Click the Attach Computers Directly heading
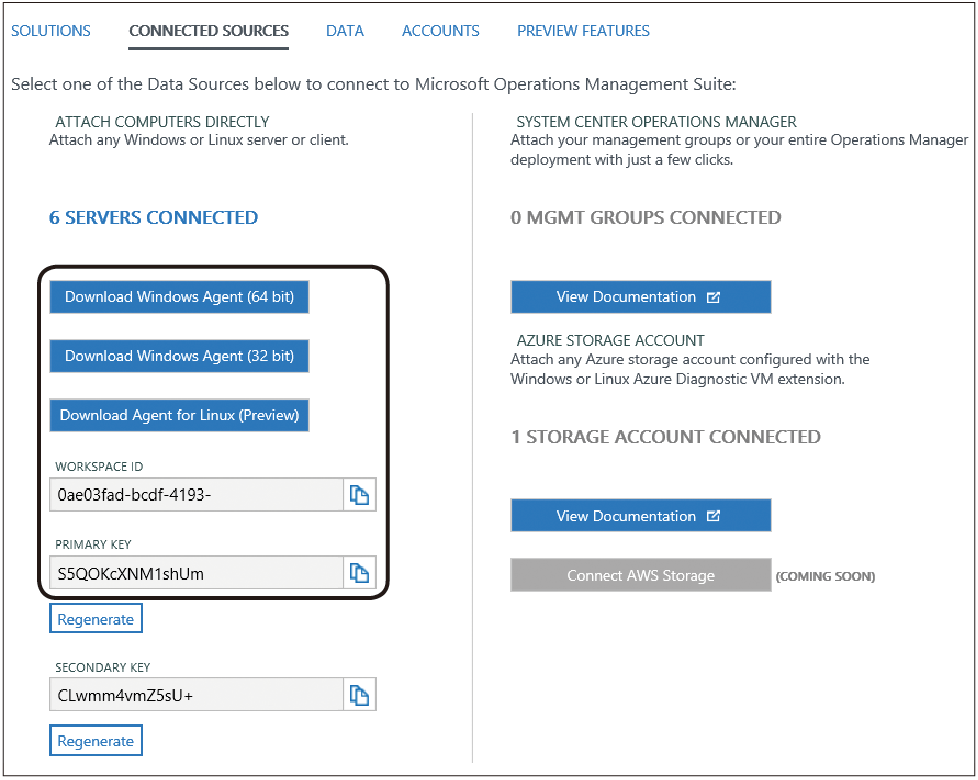 tap(162, 122)
